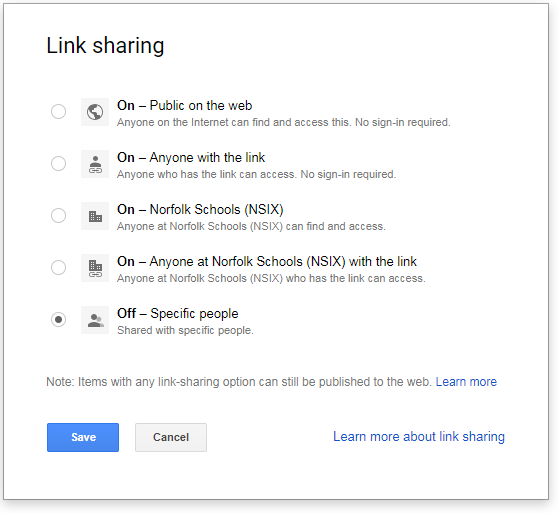
Task: Click the people icon next to Specific people
Action: pos(95,320)
